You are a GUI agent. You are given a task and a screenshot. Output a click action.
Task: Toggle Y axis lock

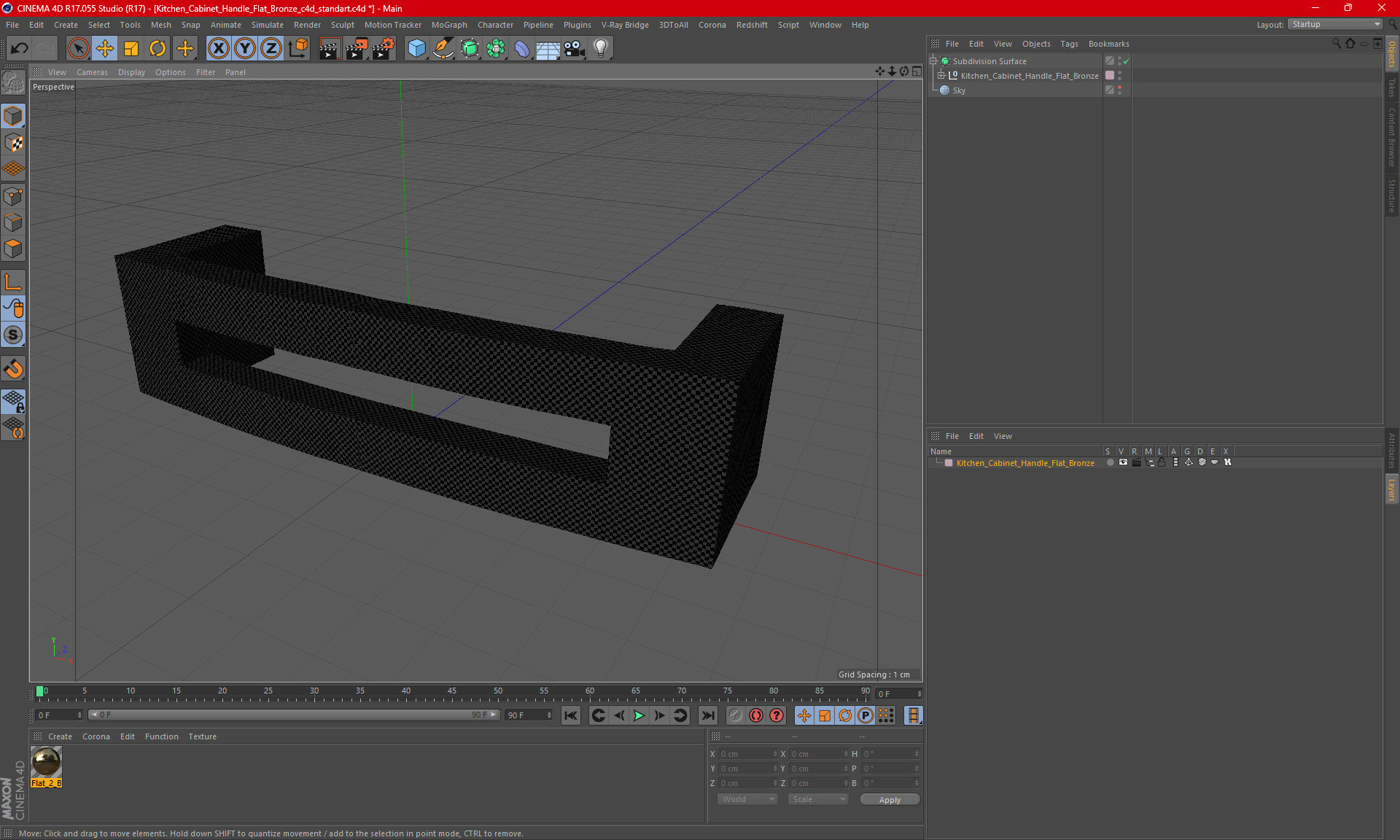[245, 49]
